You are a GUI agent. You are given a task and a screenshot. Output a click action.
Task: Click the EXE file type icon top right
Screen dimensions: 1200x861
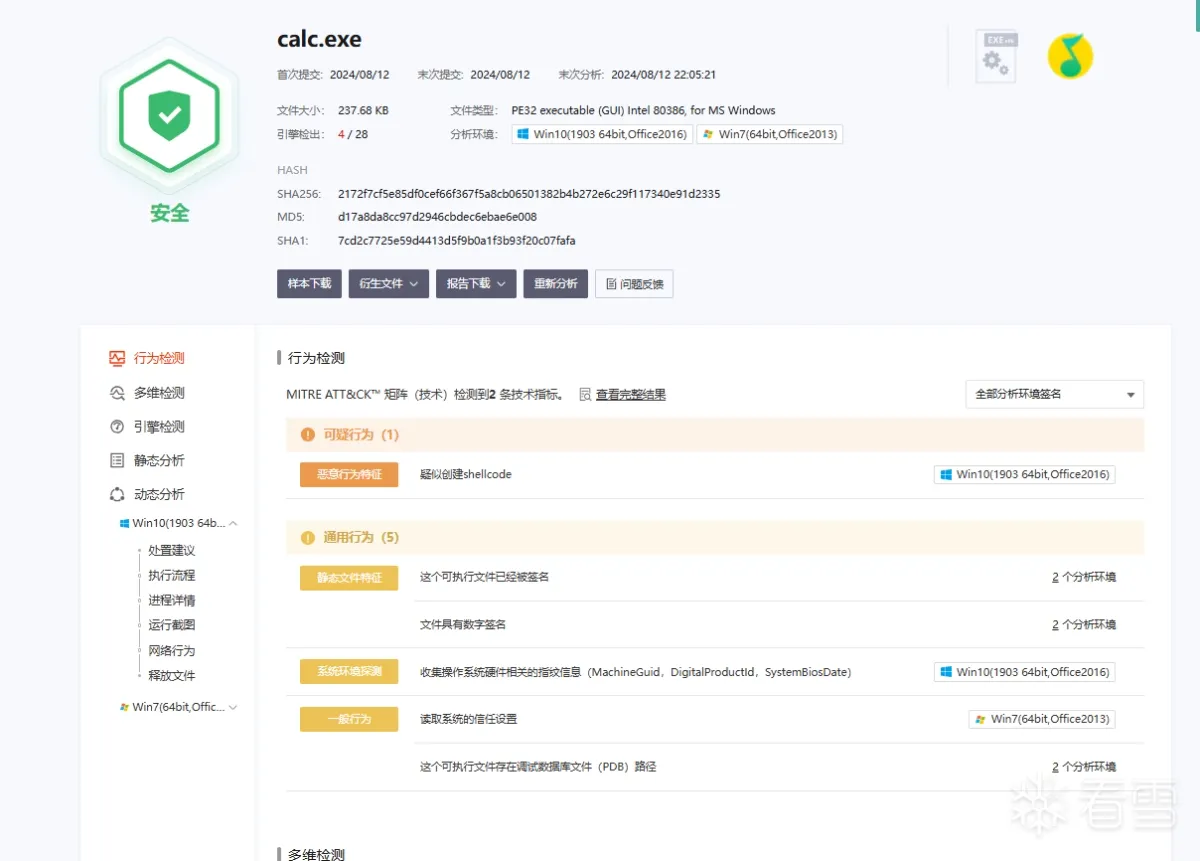tap(995, 57)
